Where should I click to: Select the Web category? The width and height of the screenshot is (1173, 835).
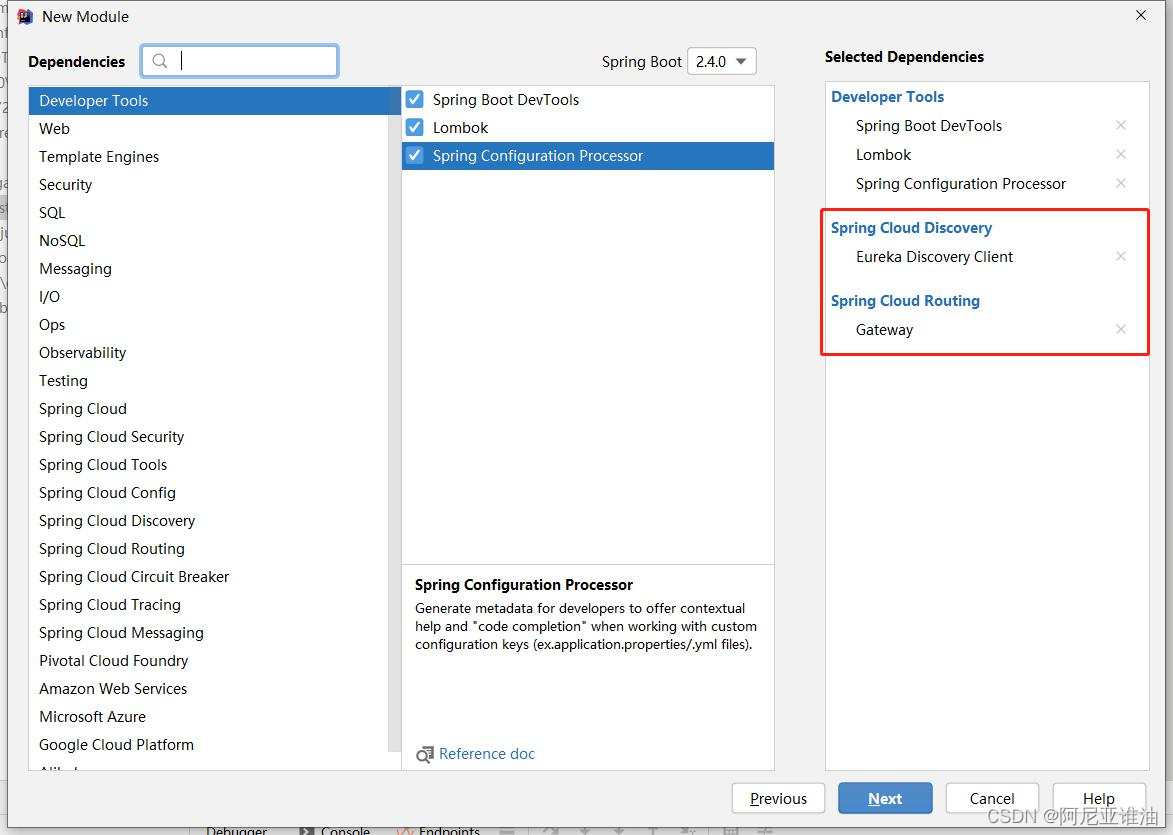click(x=209, y=129)
